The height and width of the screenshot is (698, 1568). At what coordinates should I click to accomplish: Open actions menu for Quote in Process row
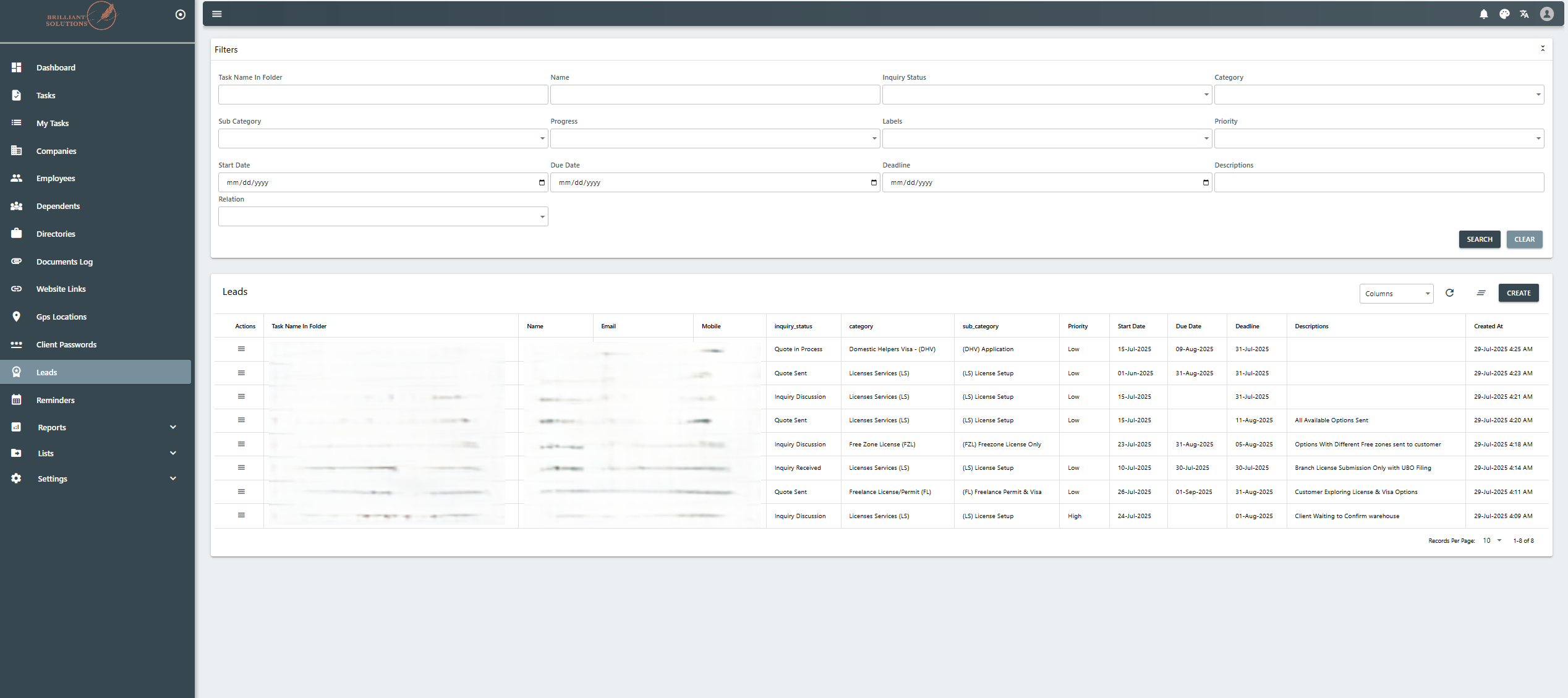coord(241,349)
